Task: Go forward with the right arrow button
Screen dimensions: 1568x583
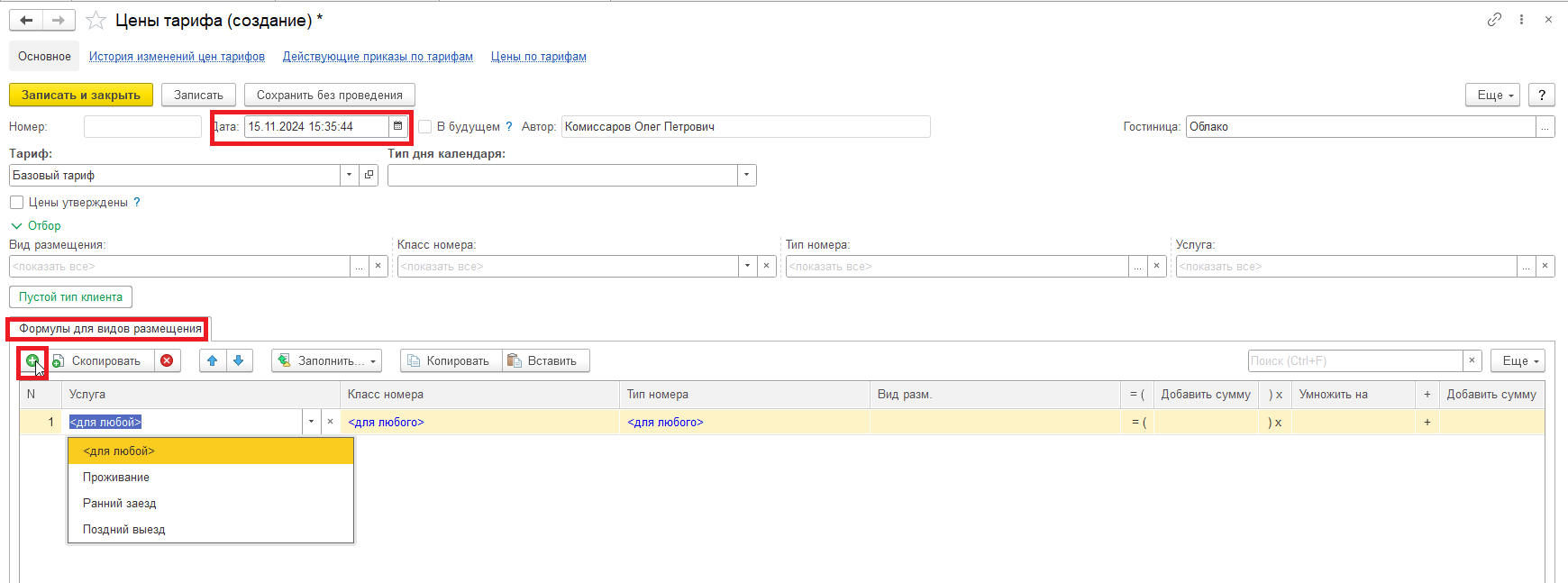Action: 59,20
